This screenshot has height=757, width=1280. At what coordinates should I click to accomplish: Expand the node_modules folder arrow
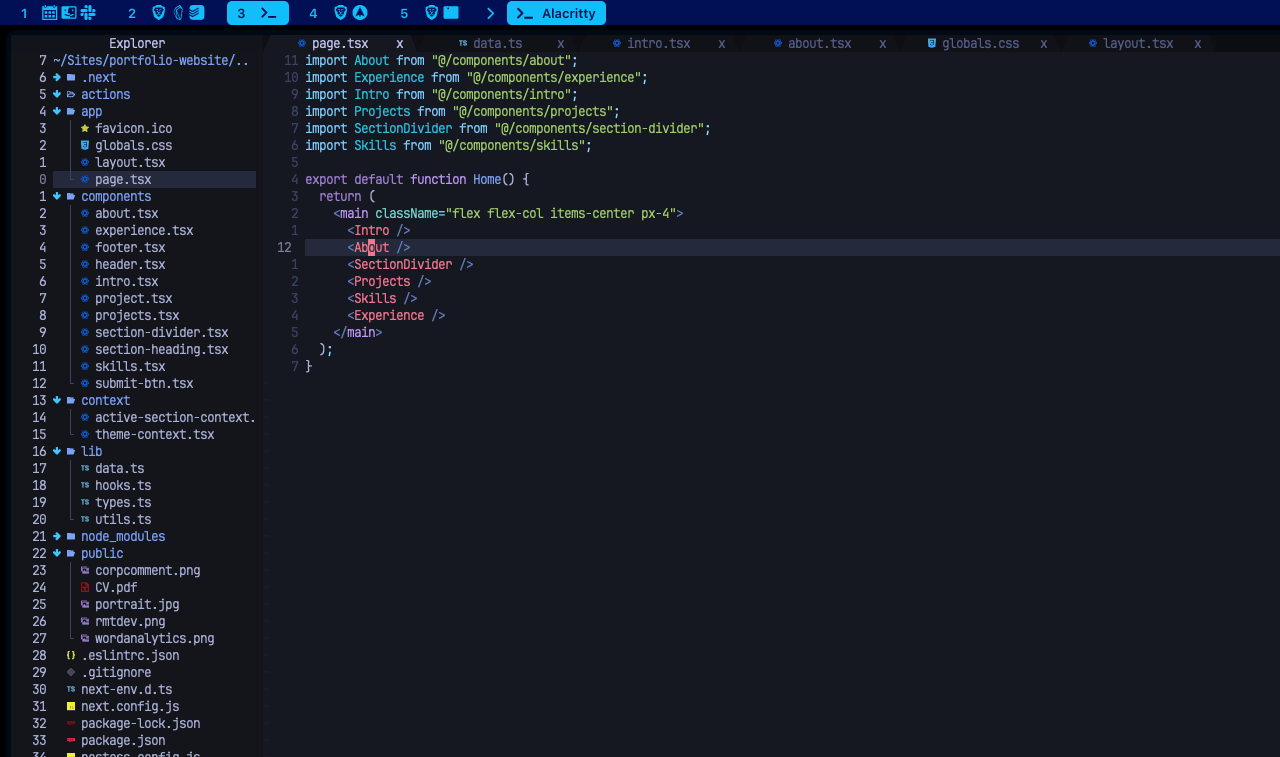point(58,537)
